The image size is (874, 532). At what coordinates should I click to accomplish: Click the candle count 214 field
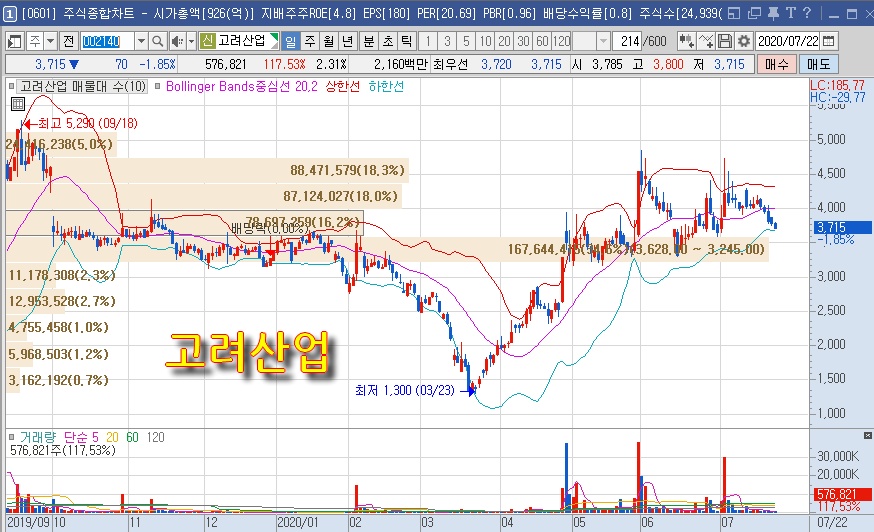(x=628, y=41)
